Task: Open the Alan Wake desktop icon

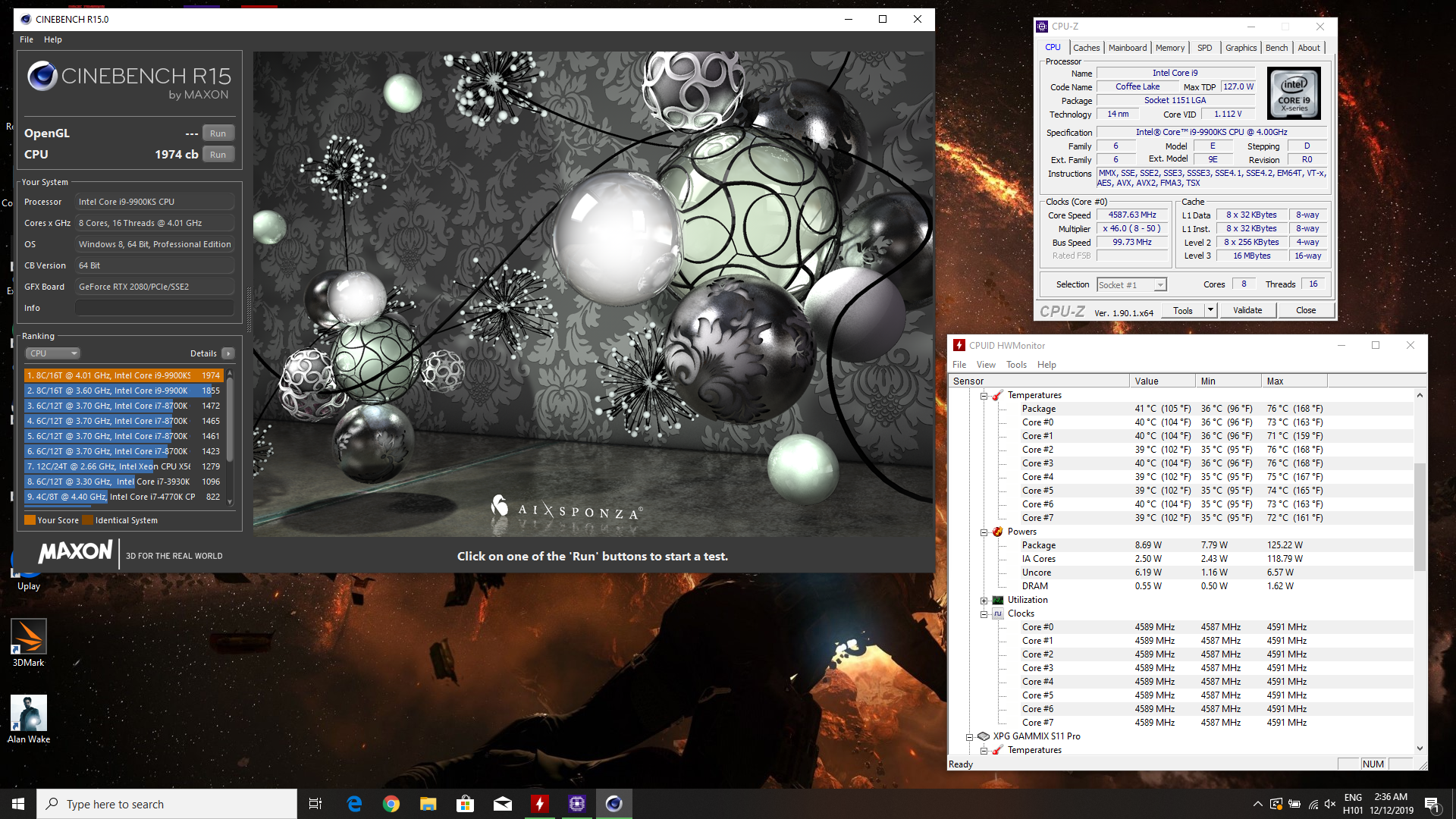Action: [29, 714]
